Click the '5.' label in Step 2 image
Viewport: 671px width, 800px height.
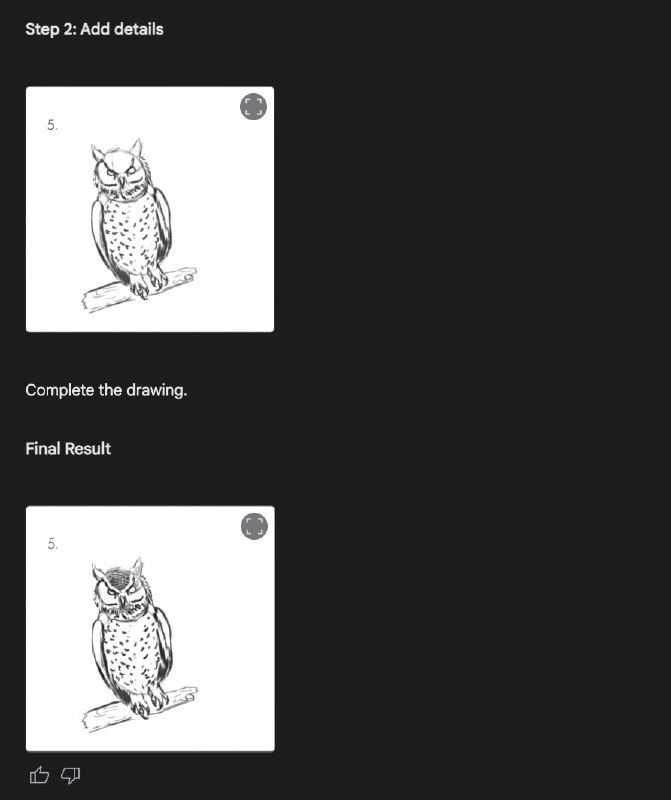coord(53,125)
